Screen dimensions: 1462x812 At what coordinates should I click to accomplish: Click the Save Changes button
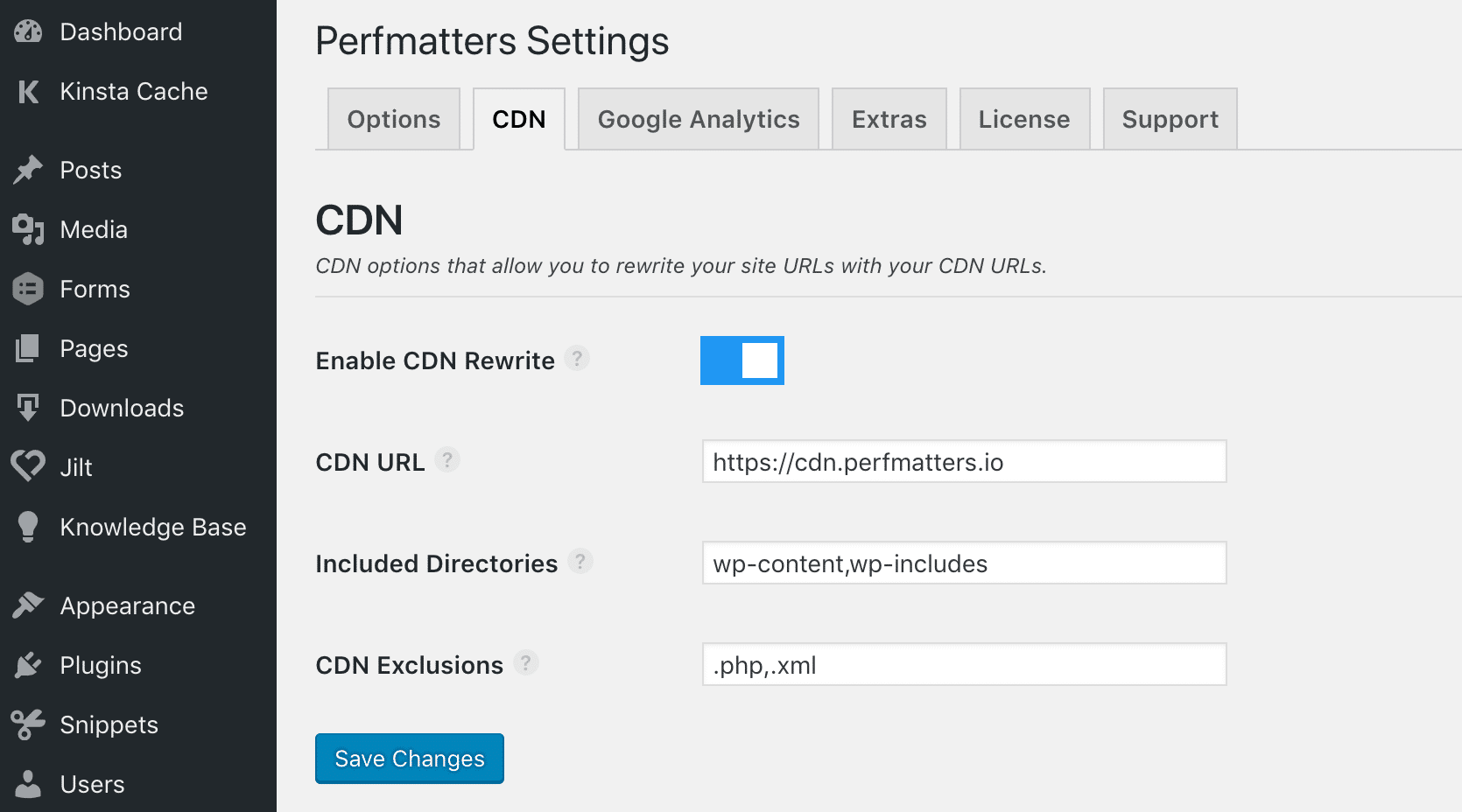[x=409, y=759]
